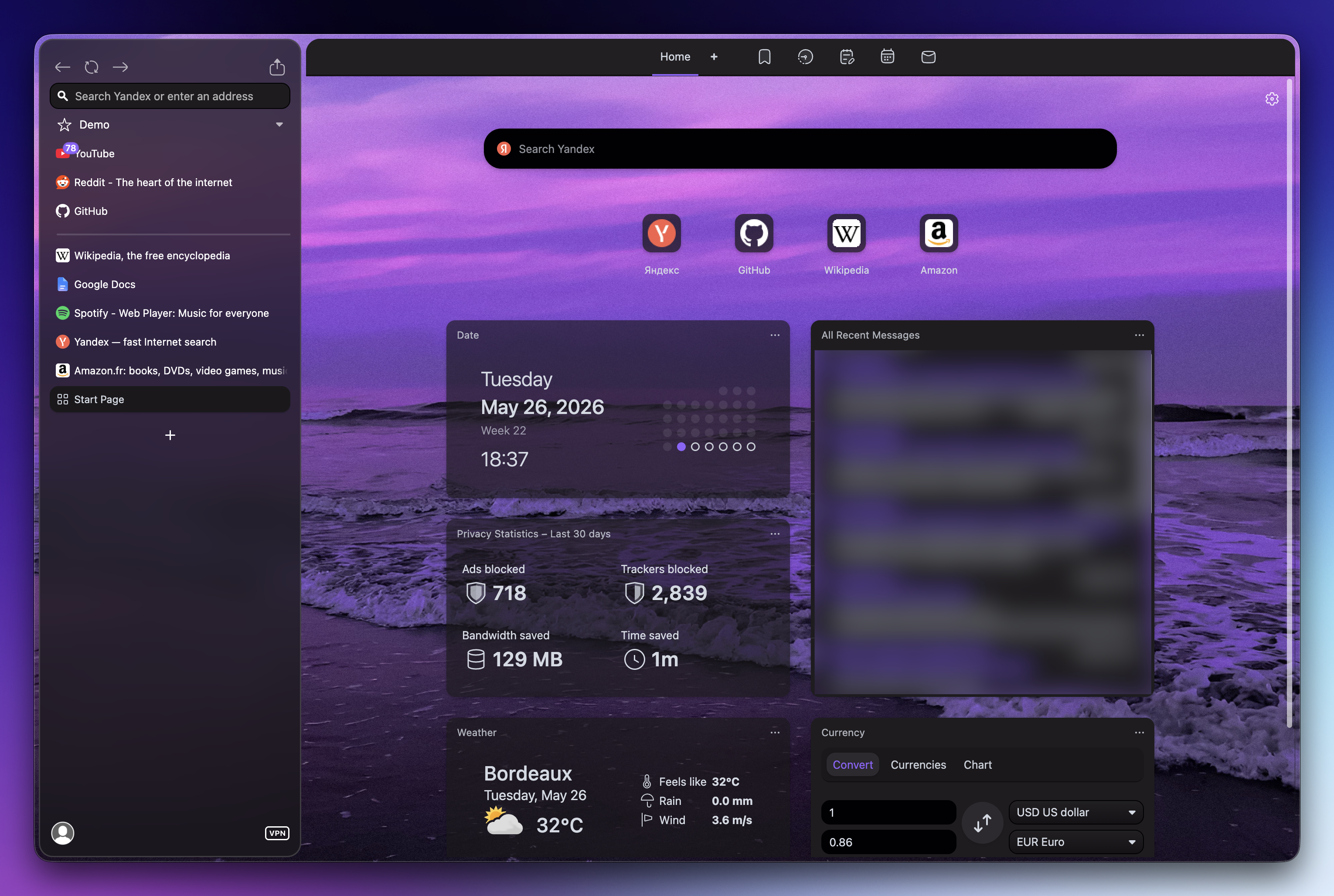Viewport: 1334px width, 896px height.
Task: Open the EUR Euro dropdown
Action: coord(1075,842)
